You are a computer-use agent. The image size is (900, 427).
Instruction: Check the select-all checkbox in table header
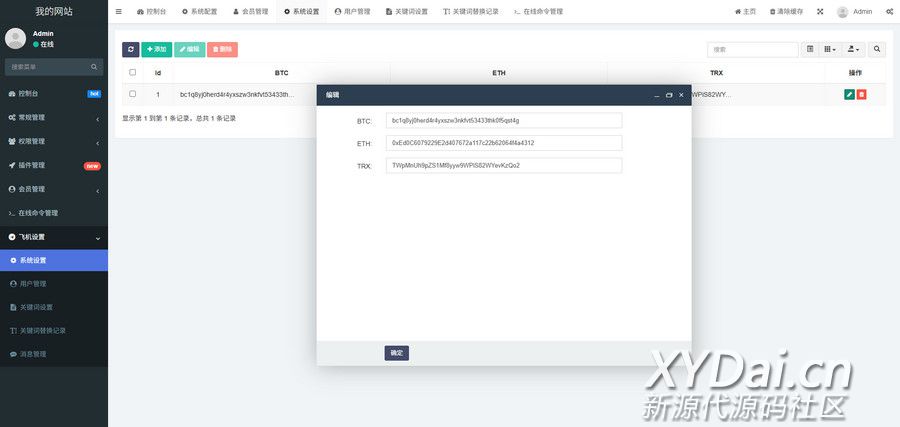[x=133, y=72]
